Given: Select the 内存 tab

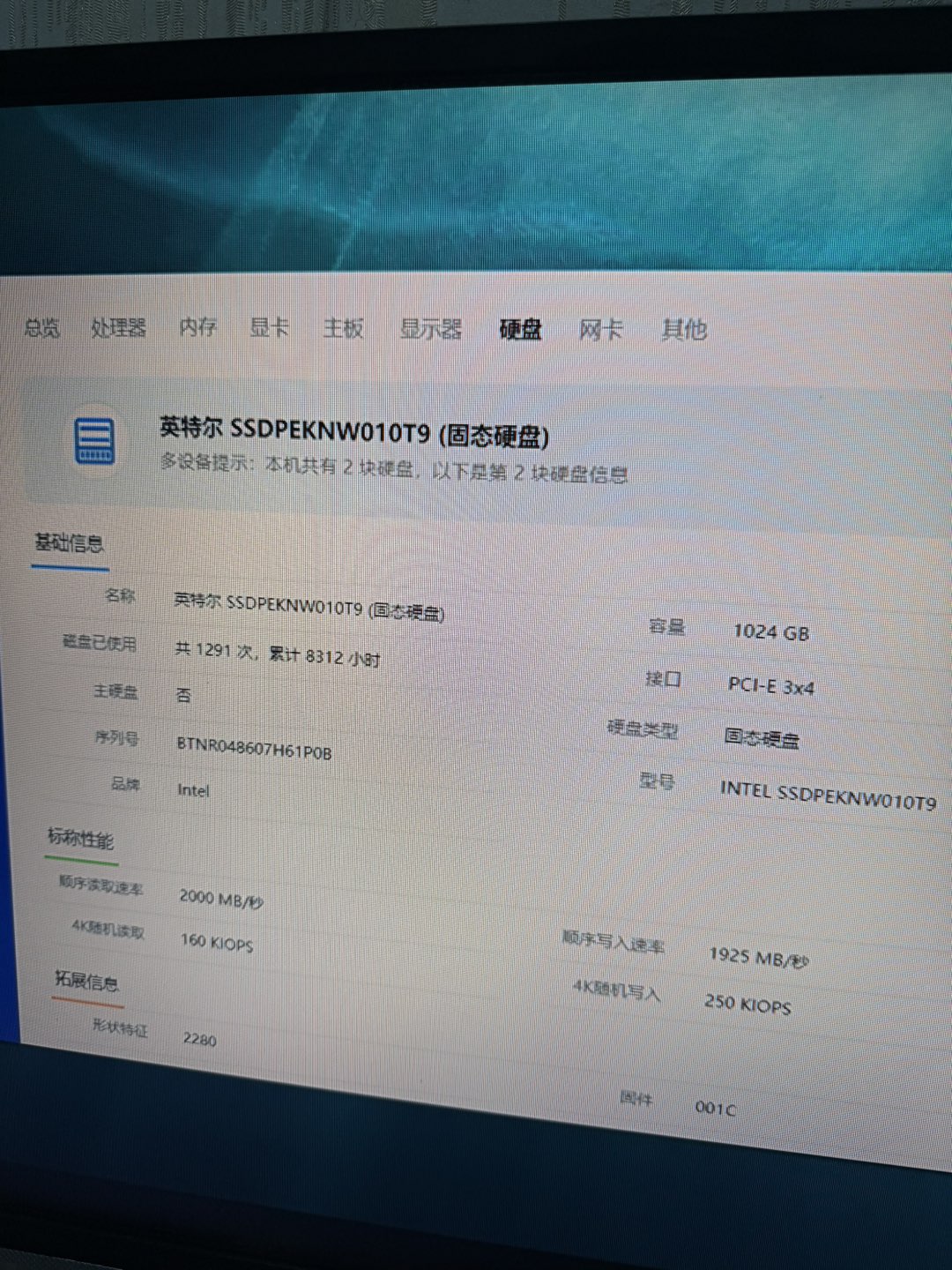Looking at the screenshot, I should tap(197, 327).
